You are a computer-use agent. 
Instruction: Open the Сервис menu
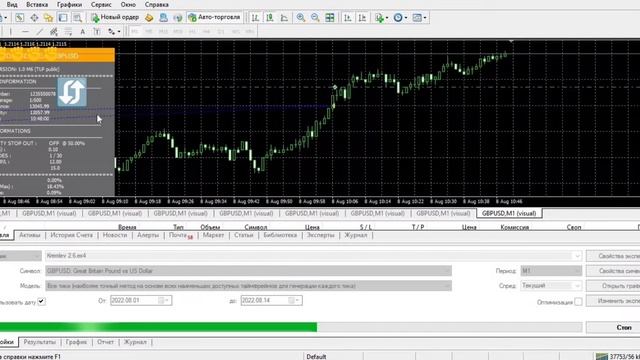[x=101, y=4]
